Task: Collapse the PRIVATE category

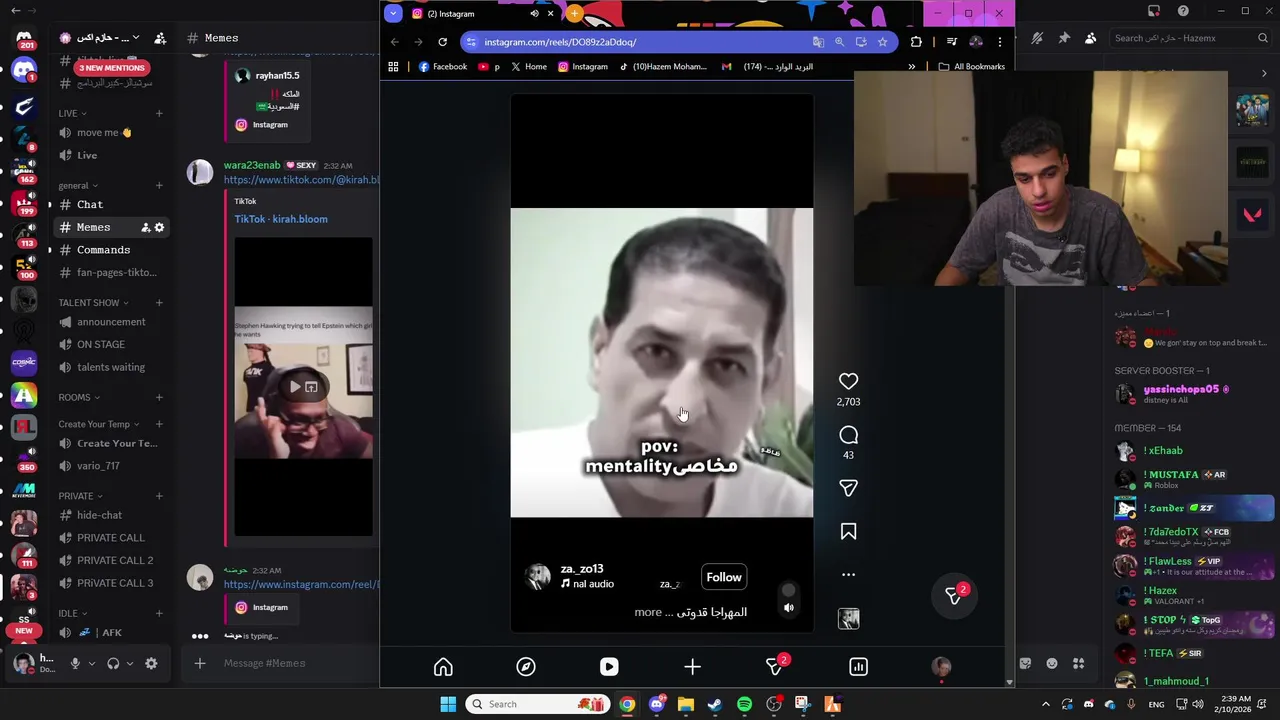Action: [x=81, y=496]
